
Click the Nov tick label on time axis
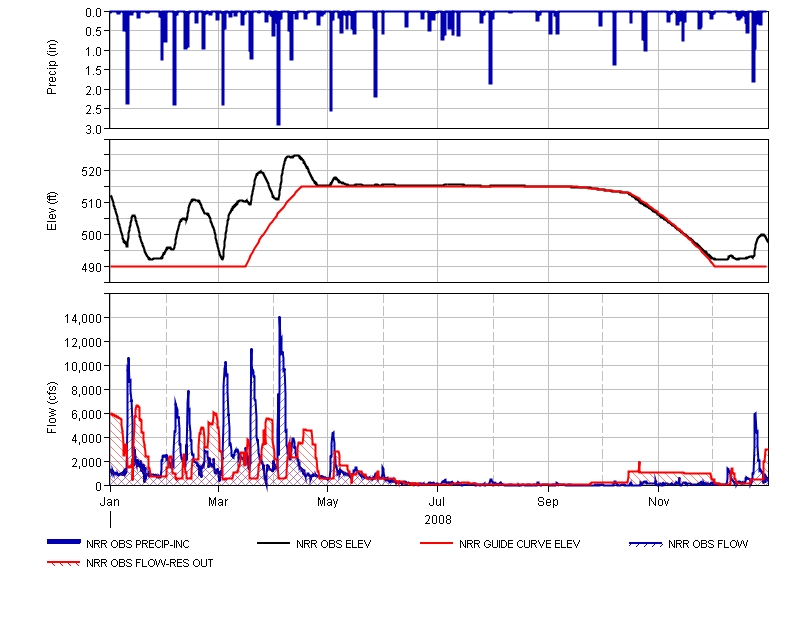[658, 502]
